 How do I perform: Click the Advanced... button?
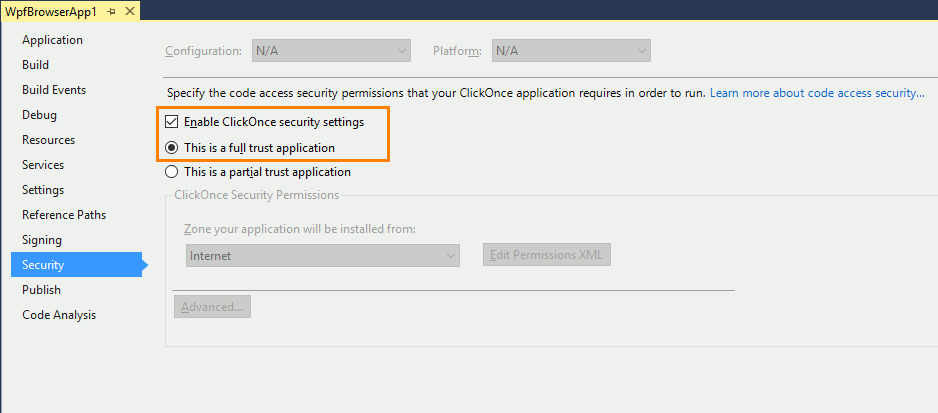[x=212, y=307]
